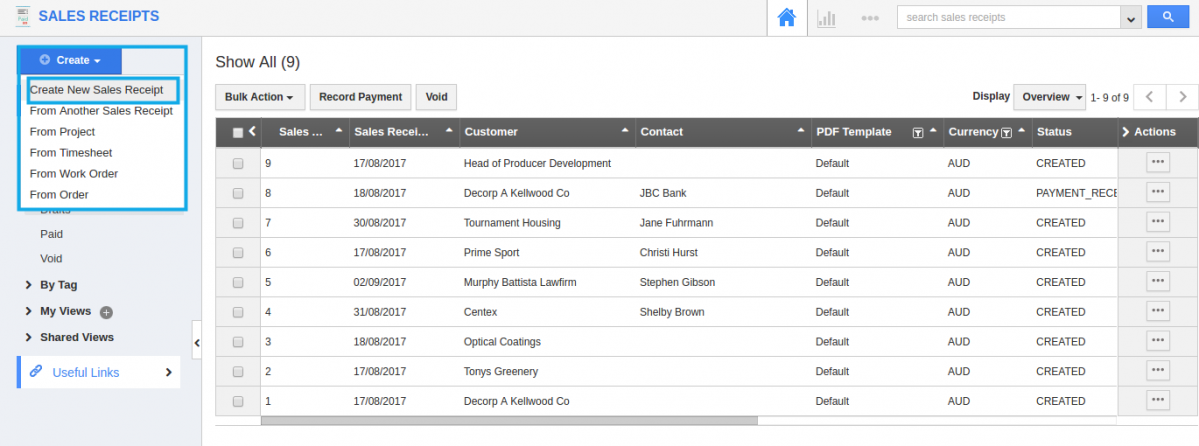This screenshot has height=446, width=1199.
Task: Click the search sales receipts field
Action: (1009, 17)
